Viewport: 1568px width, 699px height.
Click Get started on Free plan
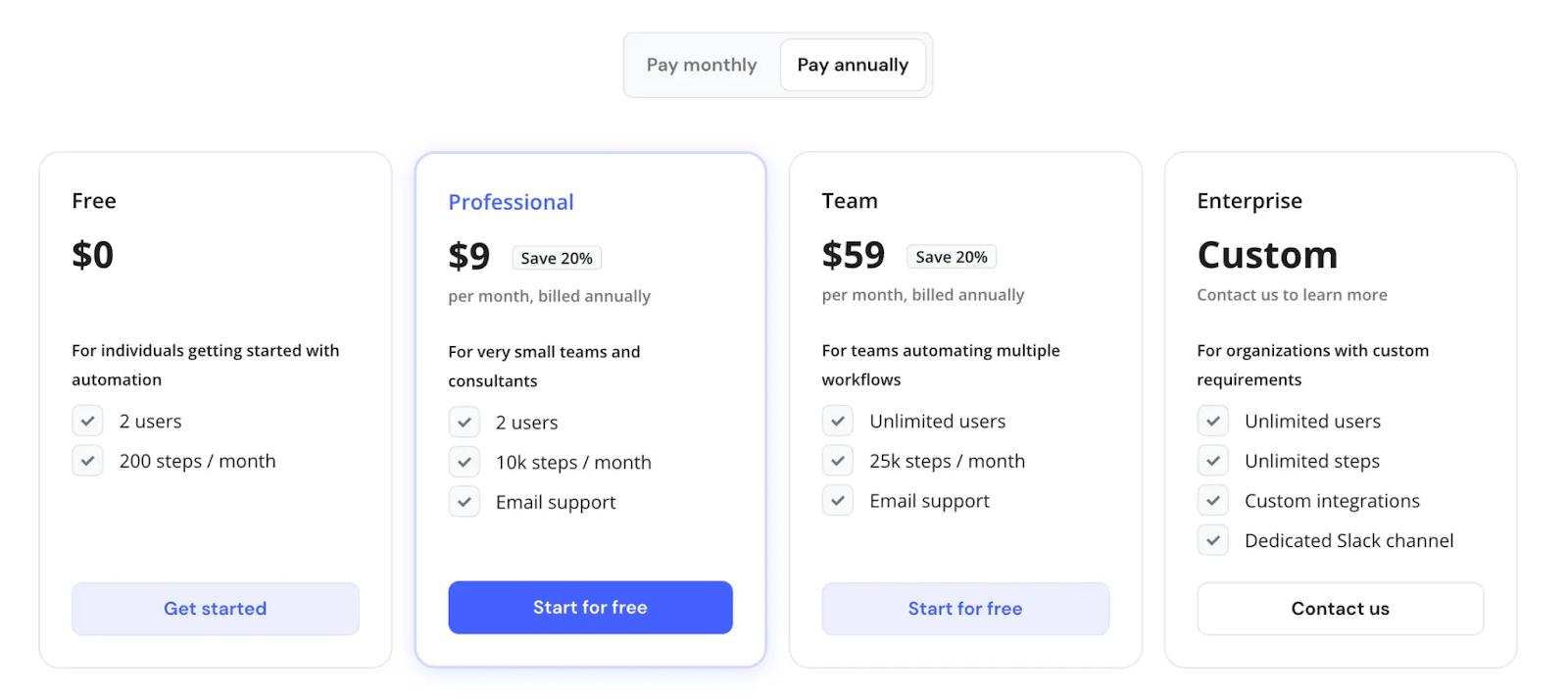[x=216, y=609]
